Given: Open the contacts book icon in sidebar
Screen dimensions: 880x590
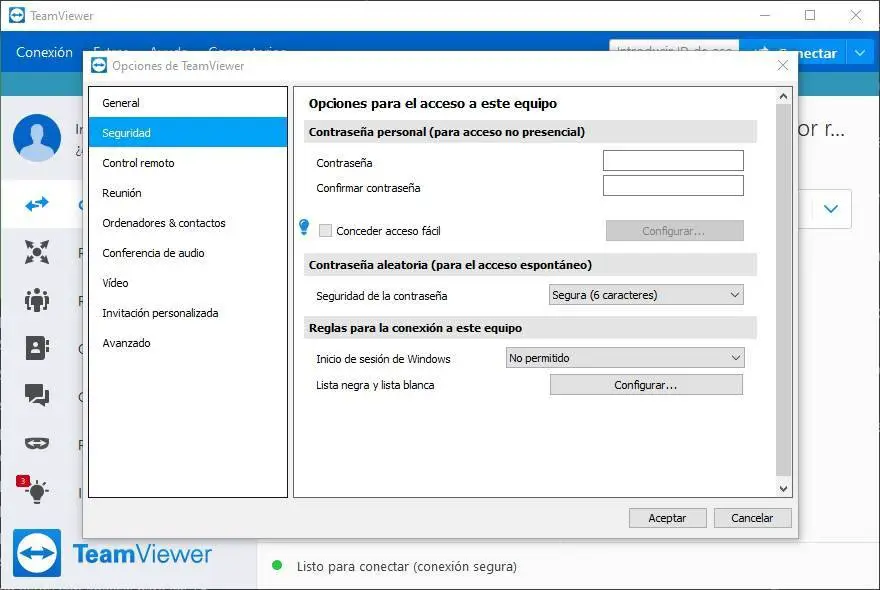Looking at the screenshot, I should (37, 348).
